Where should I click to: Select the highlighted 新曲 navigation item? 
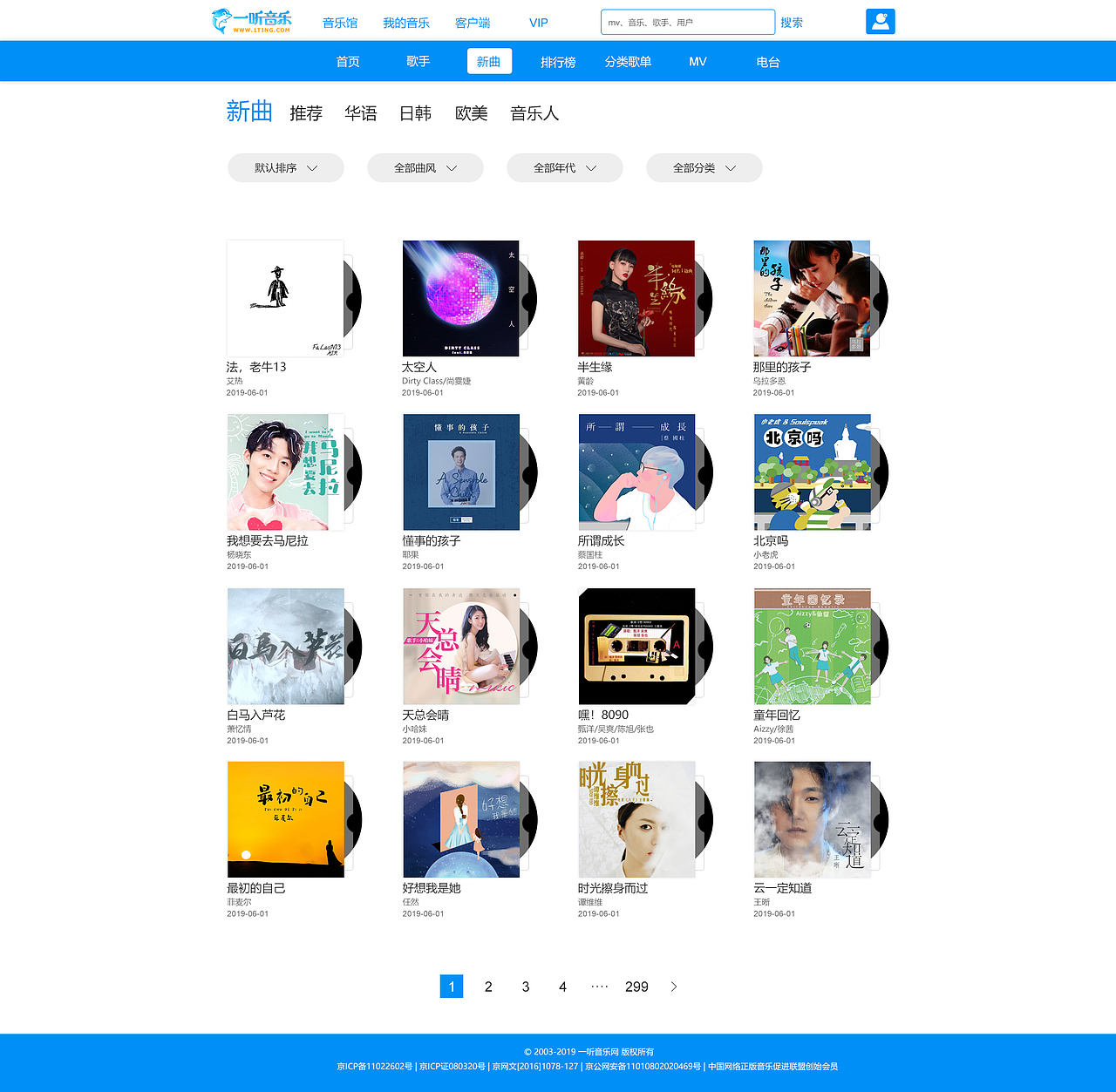(x=489, y=61)
